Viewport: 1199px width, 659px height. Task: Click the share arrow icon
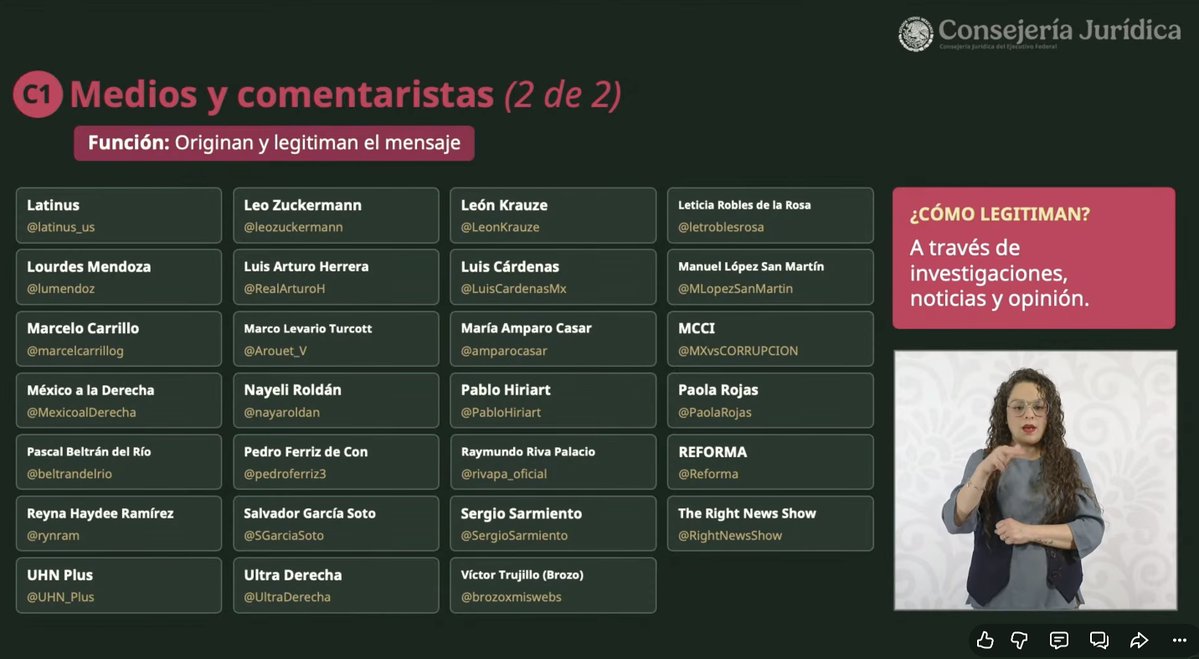click(x=1139, y=640)
